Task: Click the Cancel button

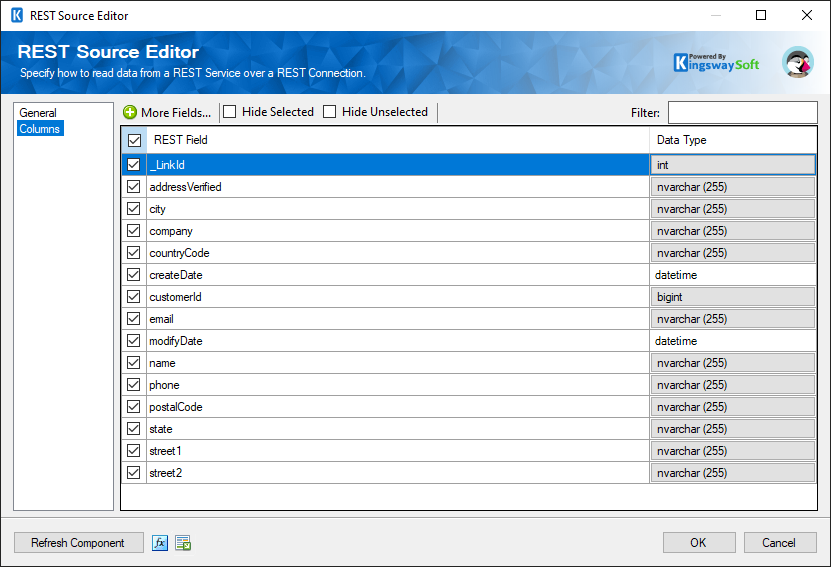Action: point(780,543)
